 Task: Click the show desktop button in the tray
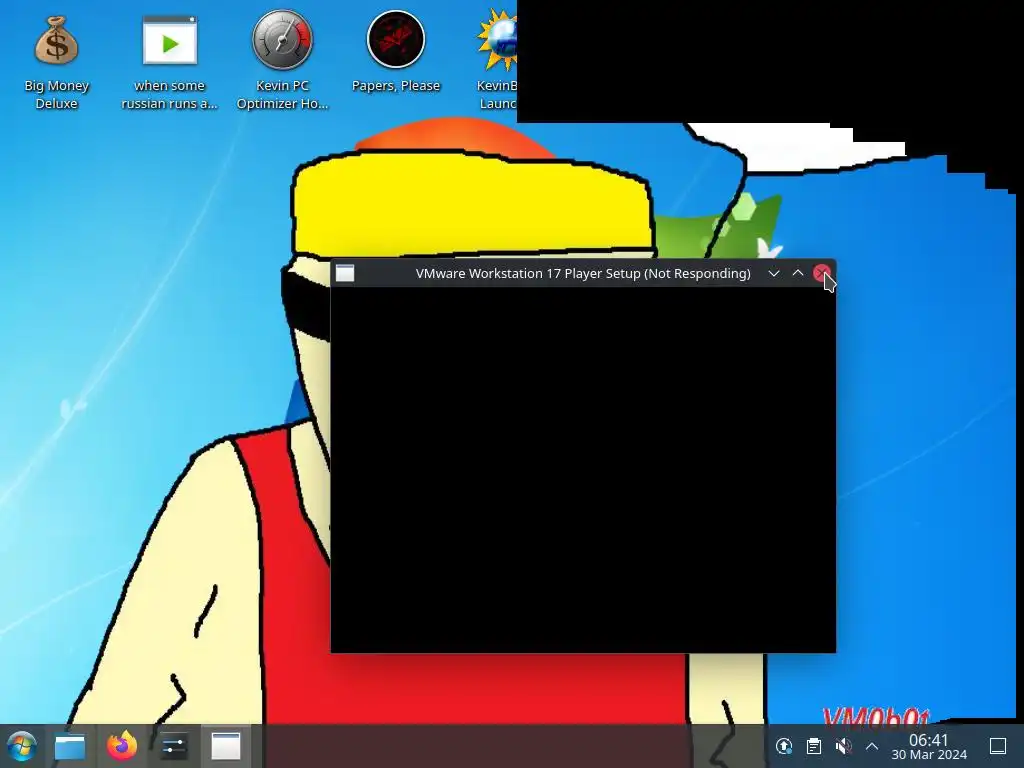(x=998, y=746)
